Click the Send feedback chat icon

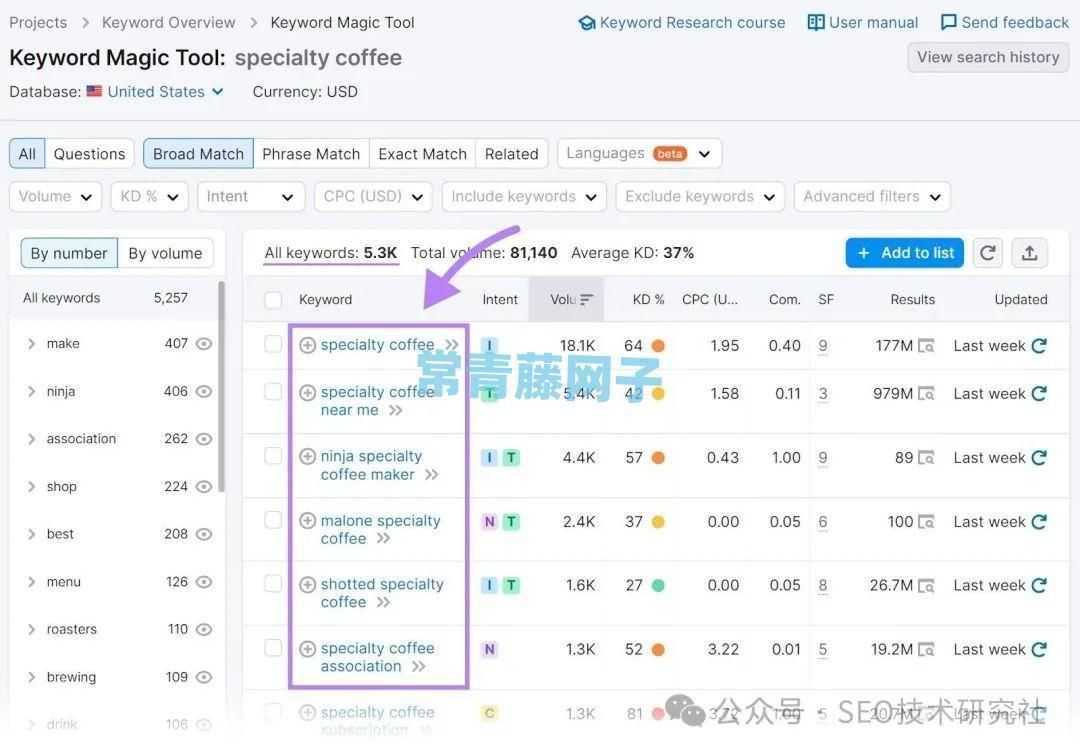pyautogui.click(x=948, y=23)
